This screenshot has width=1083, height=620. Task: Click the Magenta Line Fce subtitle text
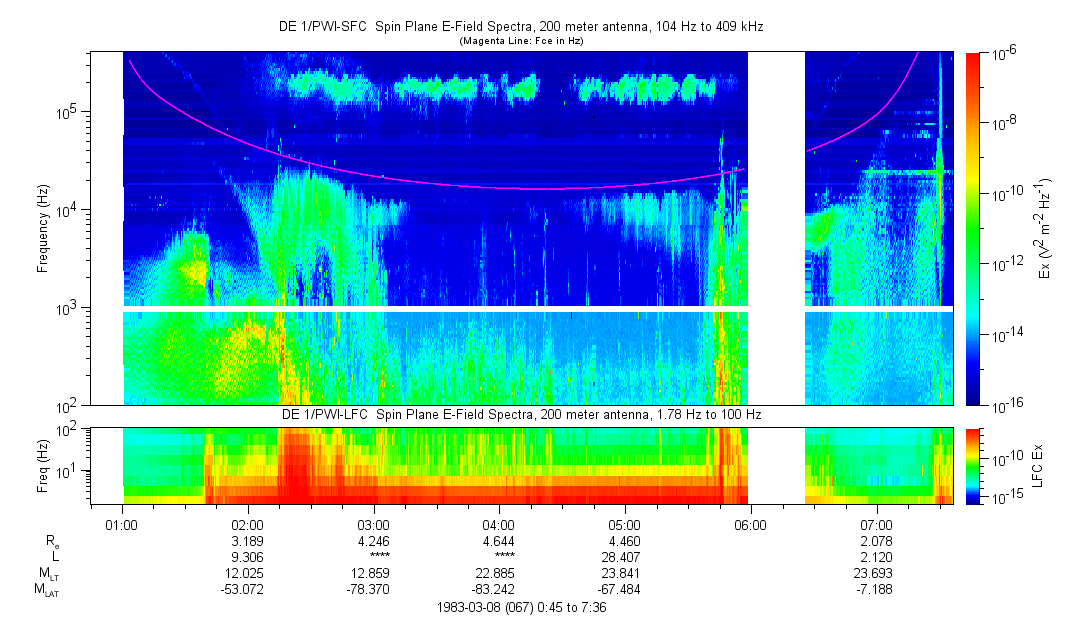tap(520, 41)
